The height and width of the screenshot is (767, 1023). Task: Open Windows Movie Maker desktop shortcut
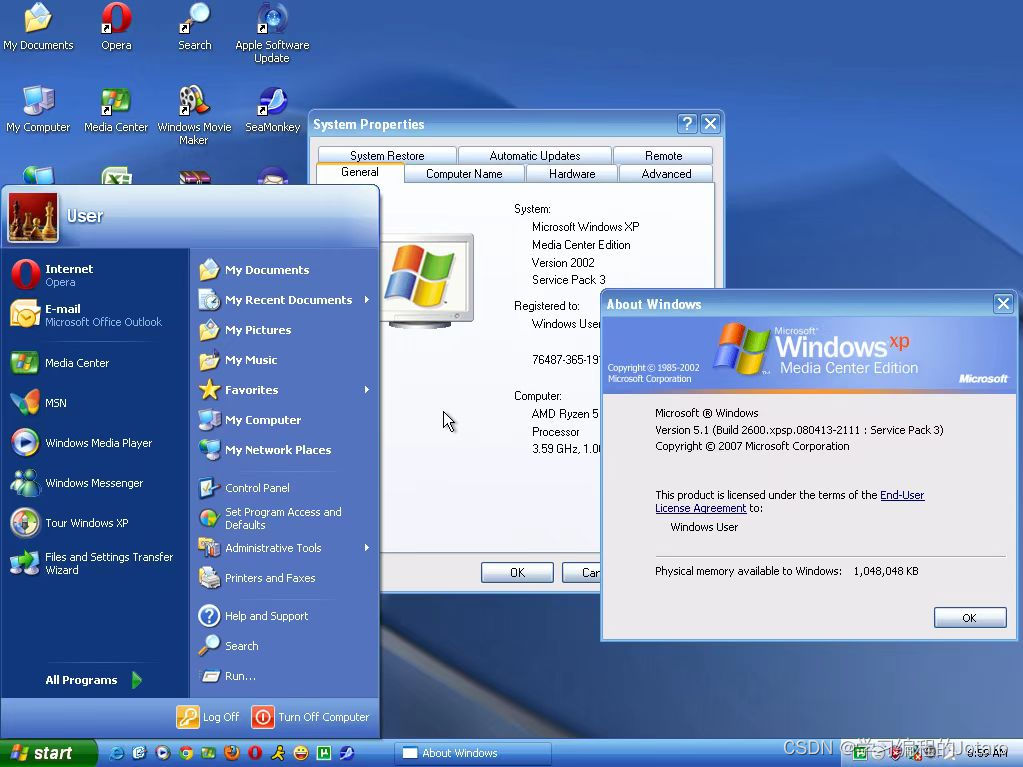click(x=194, y=115)
